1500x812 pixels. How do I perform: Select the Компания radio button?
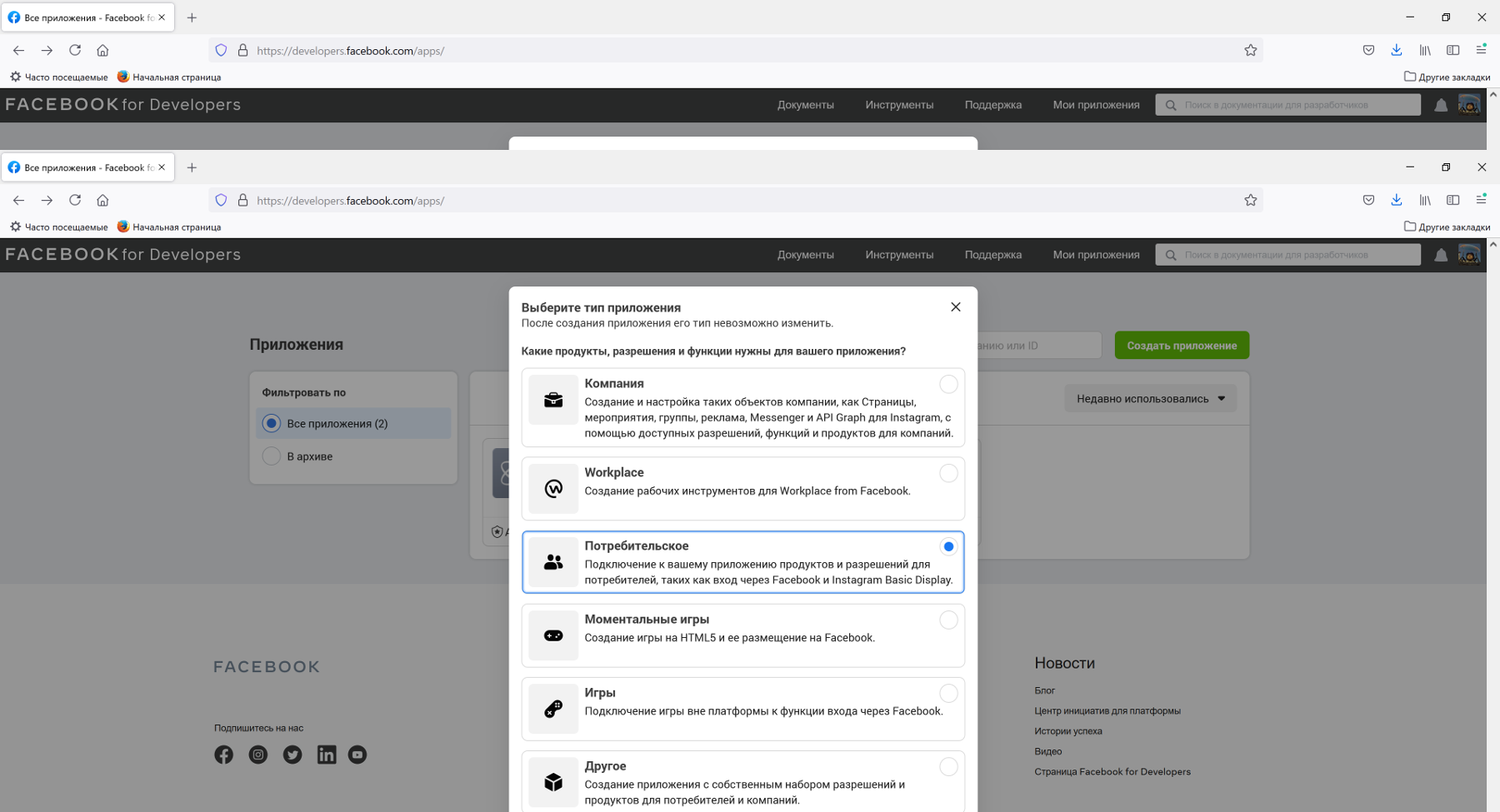click(948, 384)
